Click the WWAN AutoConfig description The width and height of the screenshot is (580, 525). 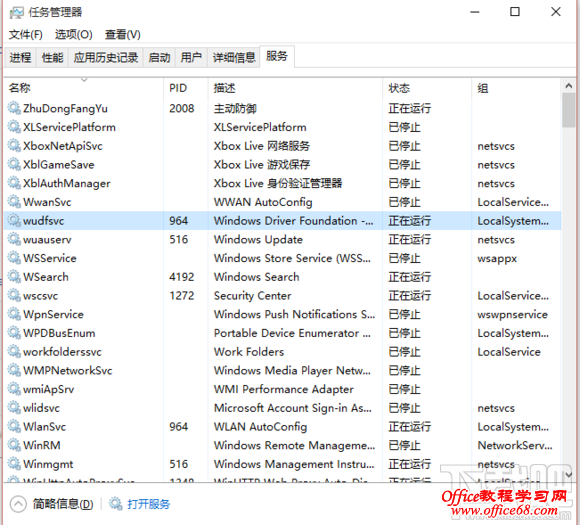(263, 202)
